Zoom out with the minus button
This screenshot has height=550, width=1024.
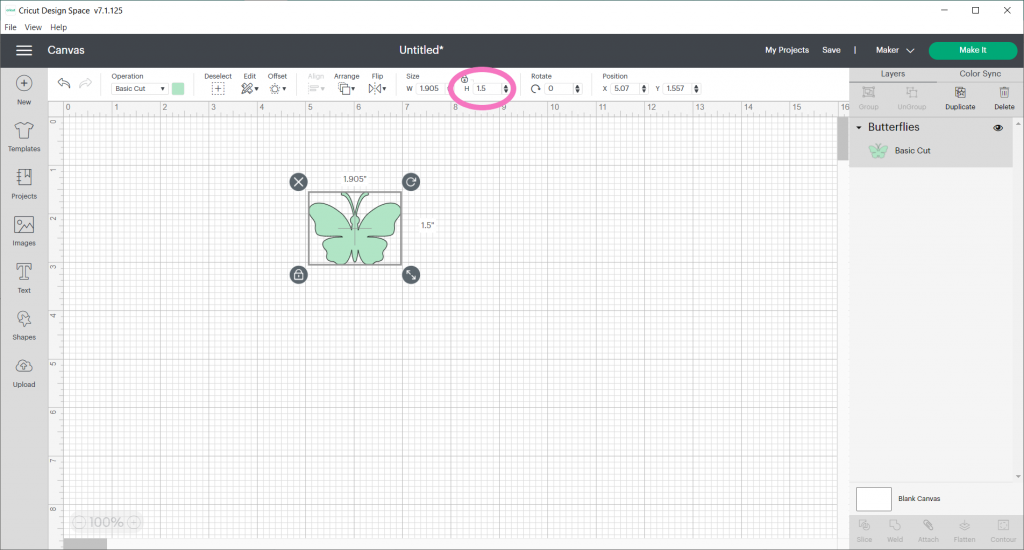[79, 522]
